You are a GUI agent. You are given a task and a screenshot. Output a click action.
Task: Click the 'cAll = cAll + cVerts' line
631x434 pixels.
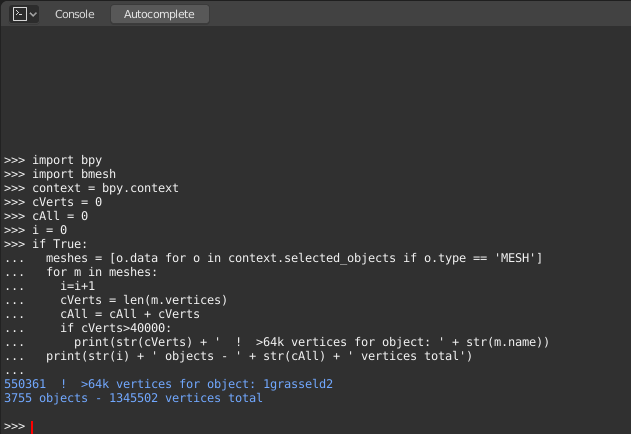pos(130,315)
